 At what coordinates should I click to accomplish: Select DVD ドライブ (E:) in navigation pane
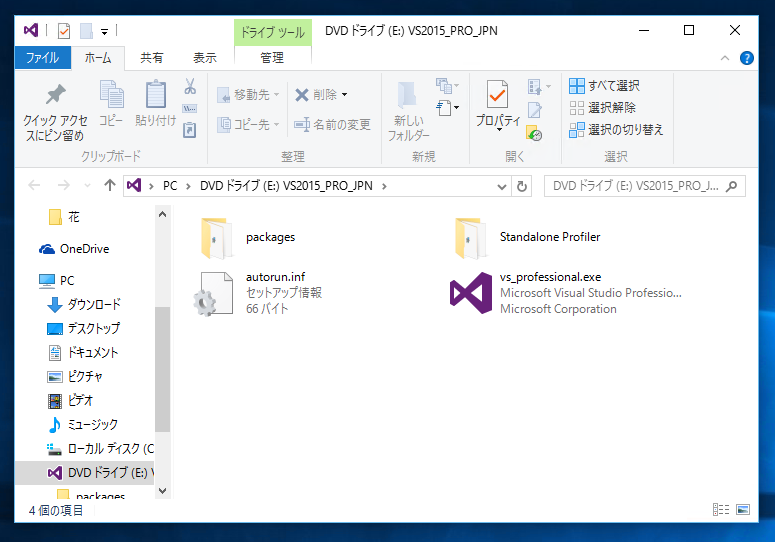pyautogui.click(x=85, y=473)
